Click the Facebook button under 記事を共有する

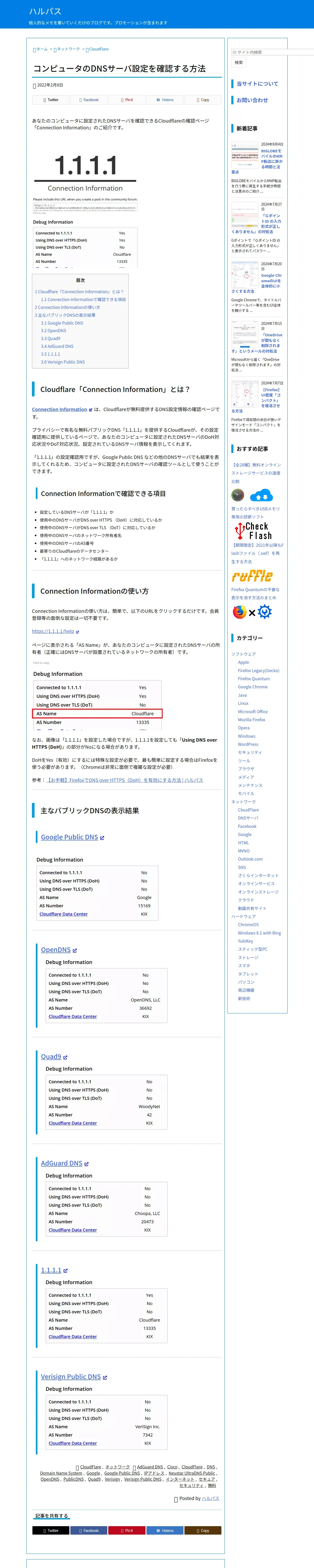click(x=89, y=1530)
